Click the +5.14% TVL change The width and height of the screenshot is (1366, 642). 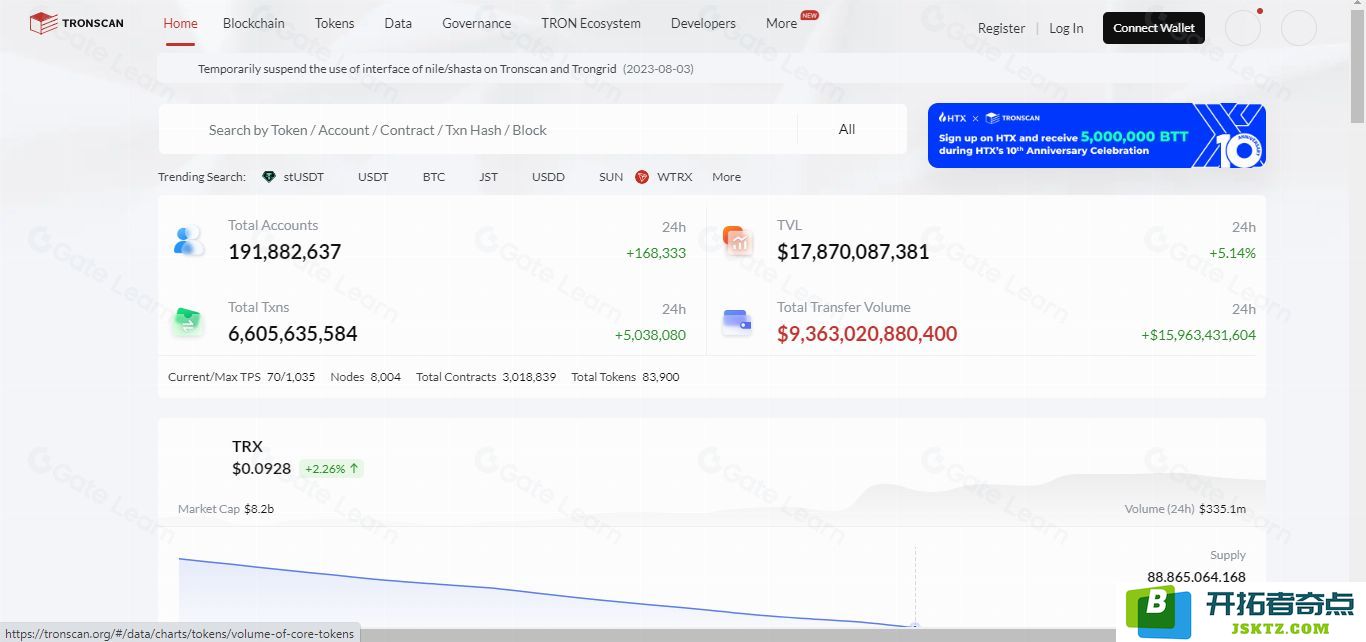(x=1232, y=253)
